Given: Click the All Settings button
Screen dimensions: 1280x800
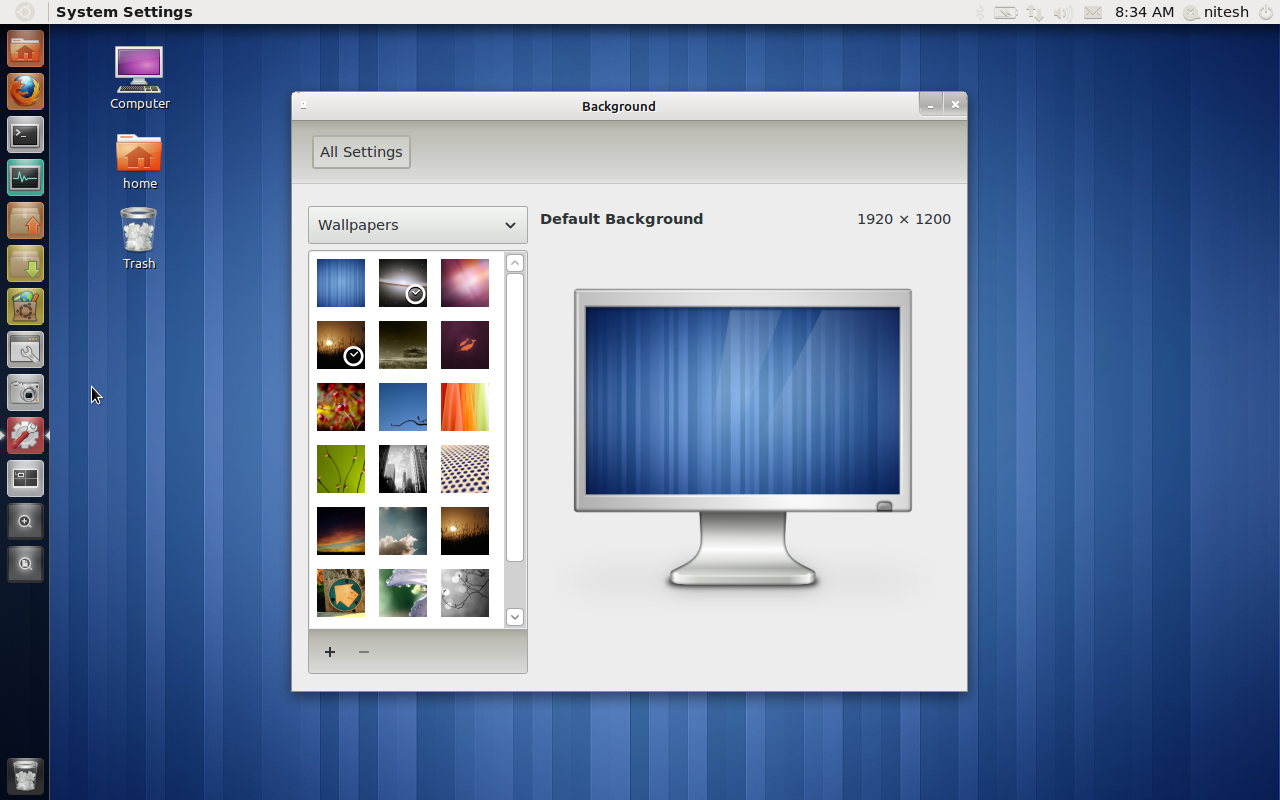Looking at the screenshot, I should tap(360, 151).
